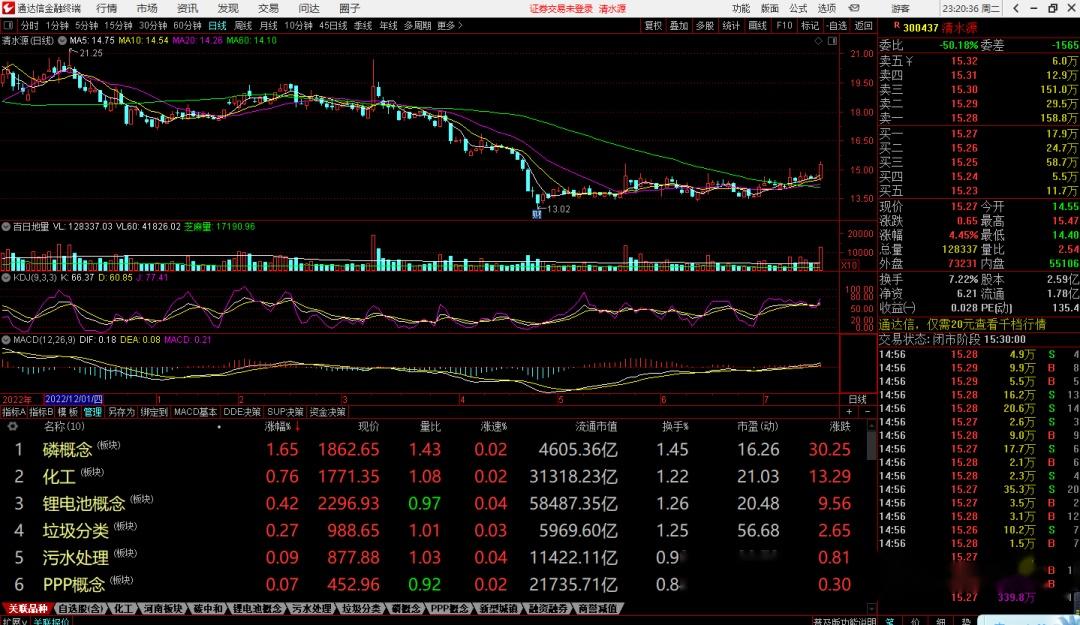The image size is (1080, 625).
Task: Sort by the 涨幅% column arrow
Action: [x=298, y=427]
